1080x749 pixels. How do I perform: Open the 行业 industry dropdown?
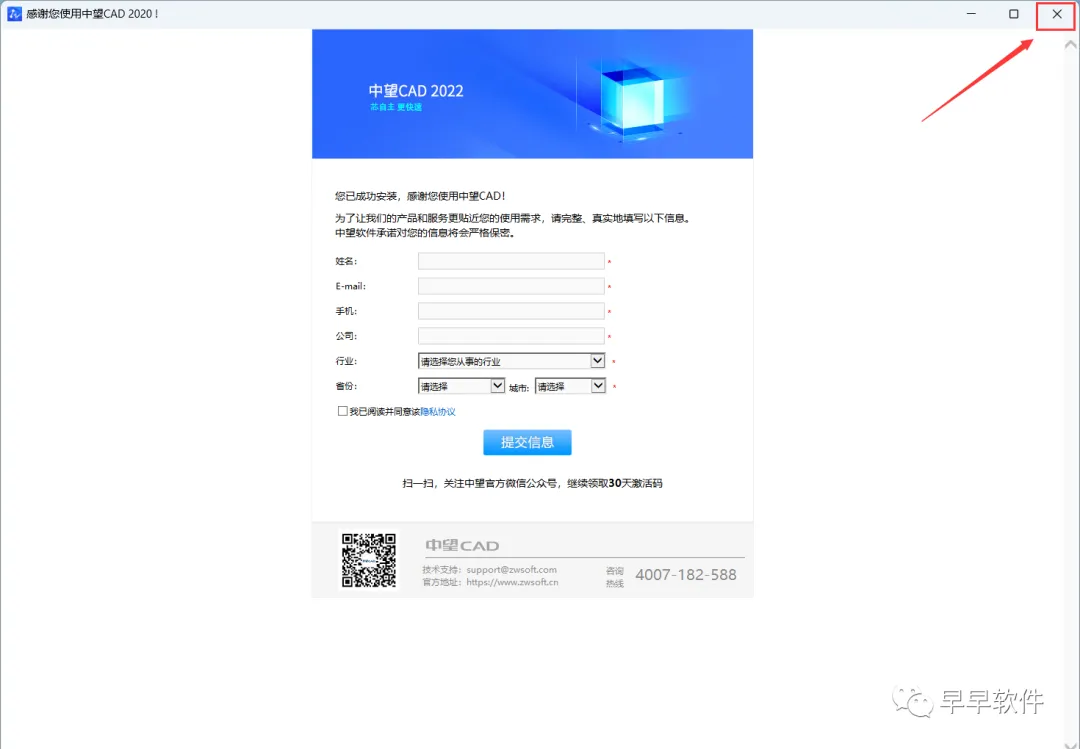pos(511,361)
